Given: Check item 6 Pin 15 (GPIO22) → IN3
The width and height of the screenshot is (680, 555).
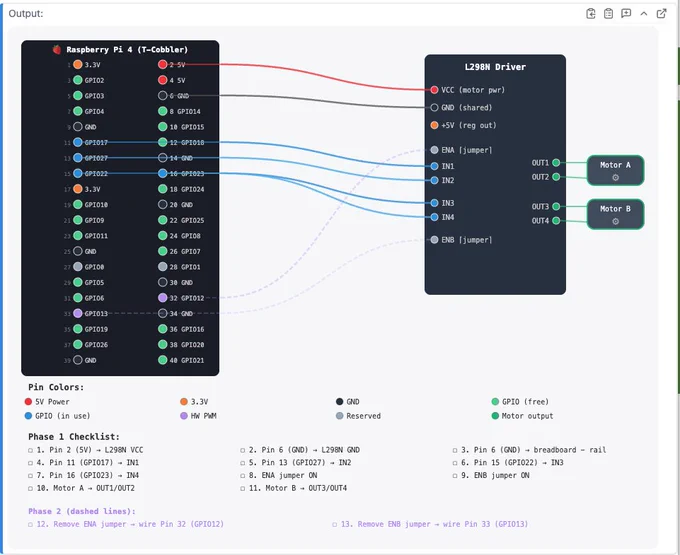Looking at the screenshot, I should 455,463.
